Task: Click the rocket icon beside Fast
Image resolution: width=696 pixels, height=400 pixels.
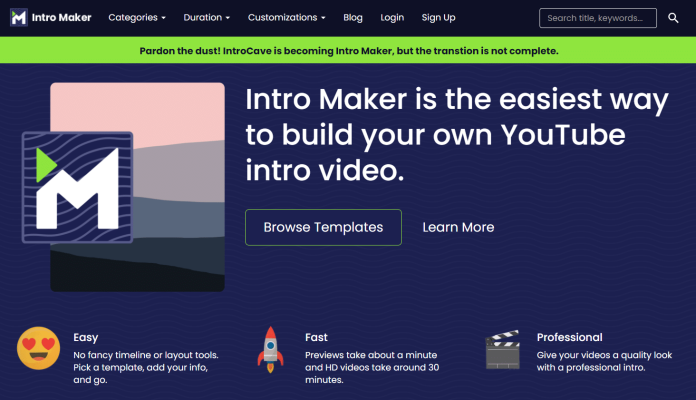Action: pyautogui.click(x=270, y=350)
